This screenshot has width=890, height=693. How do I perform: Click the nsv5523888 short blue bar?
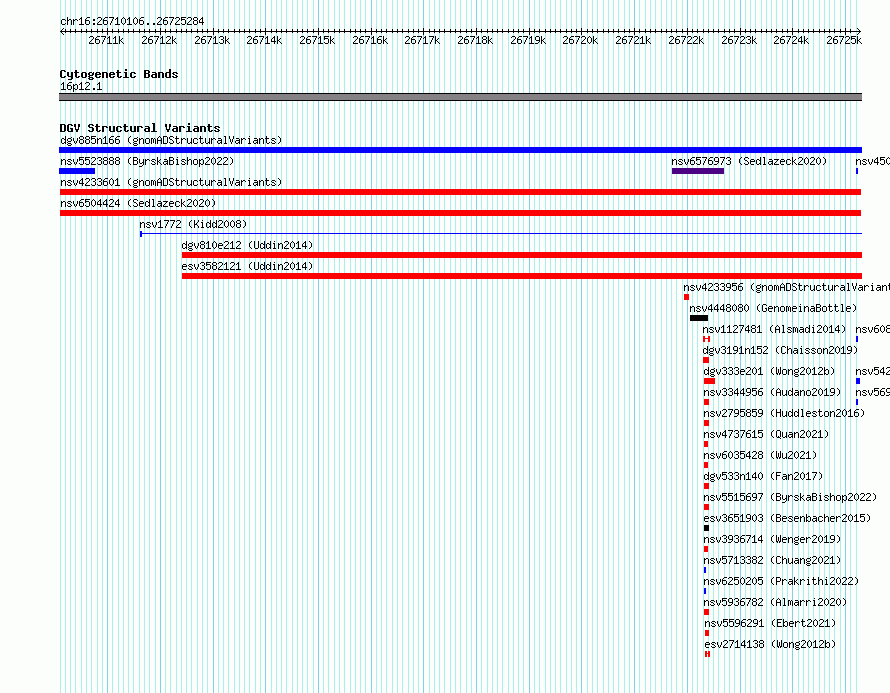coord(77,171)
